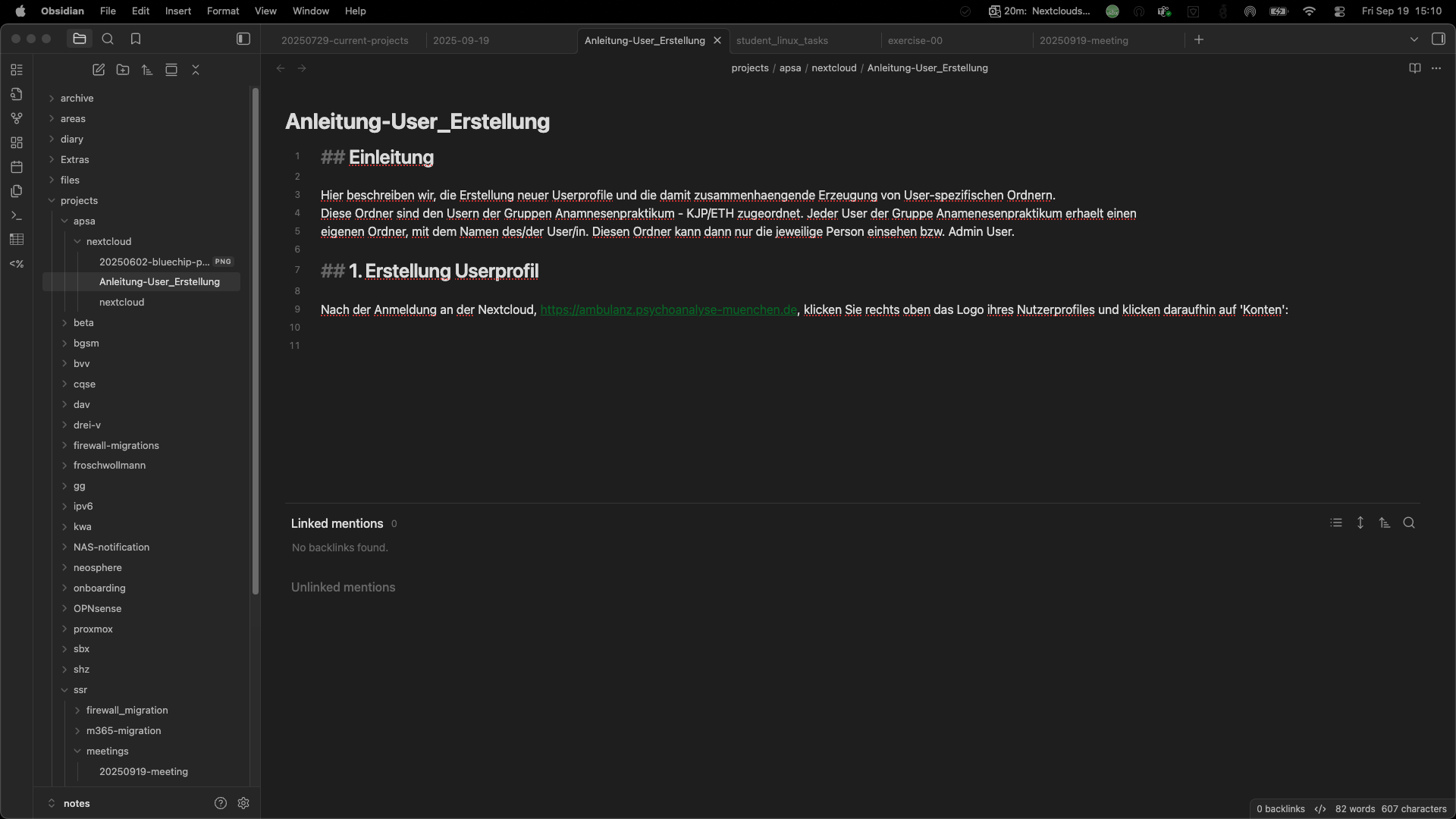The image size is (1456, 819).
Task: Collapse all folders in file explorer
Action: pos(196,70)
